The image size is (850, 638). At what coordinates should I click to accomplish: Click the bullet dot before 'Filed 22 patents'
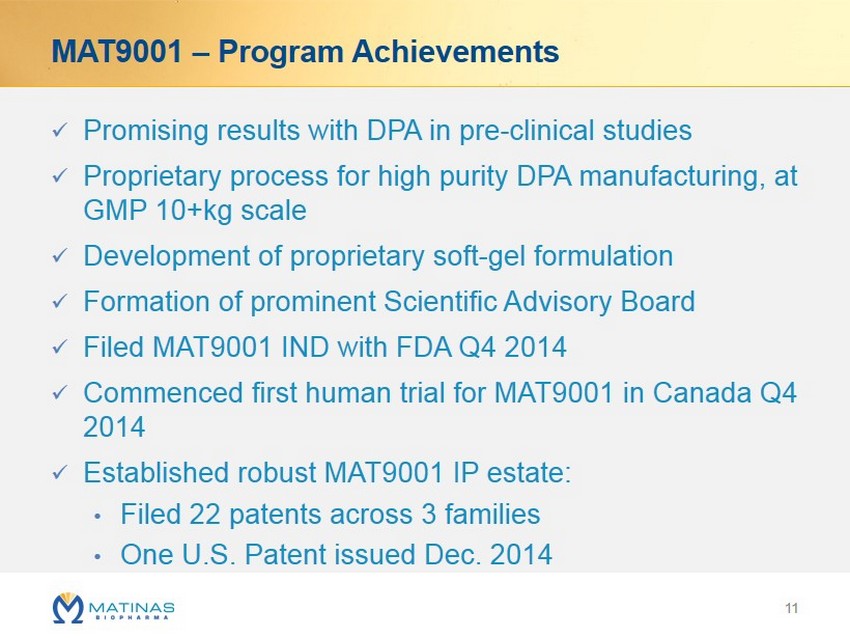coord(97,516)
